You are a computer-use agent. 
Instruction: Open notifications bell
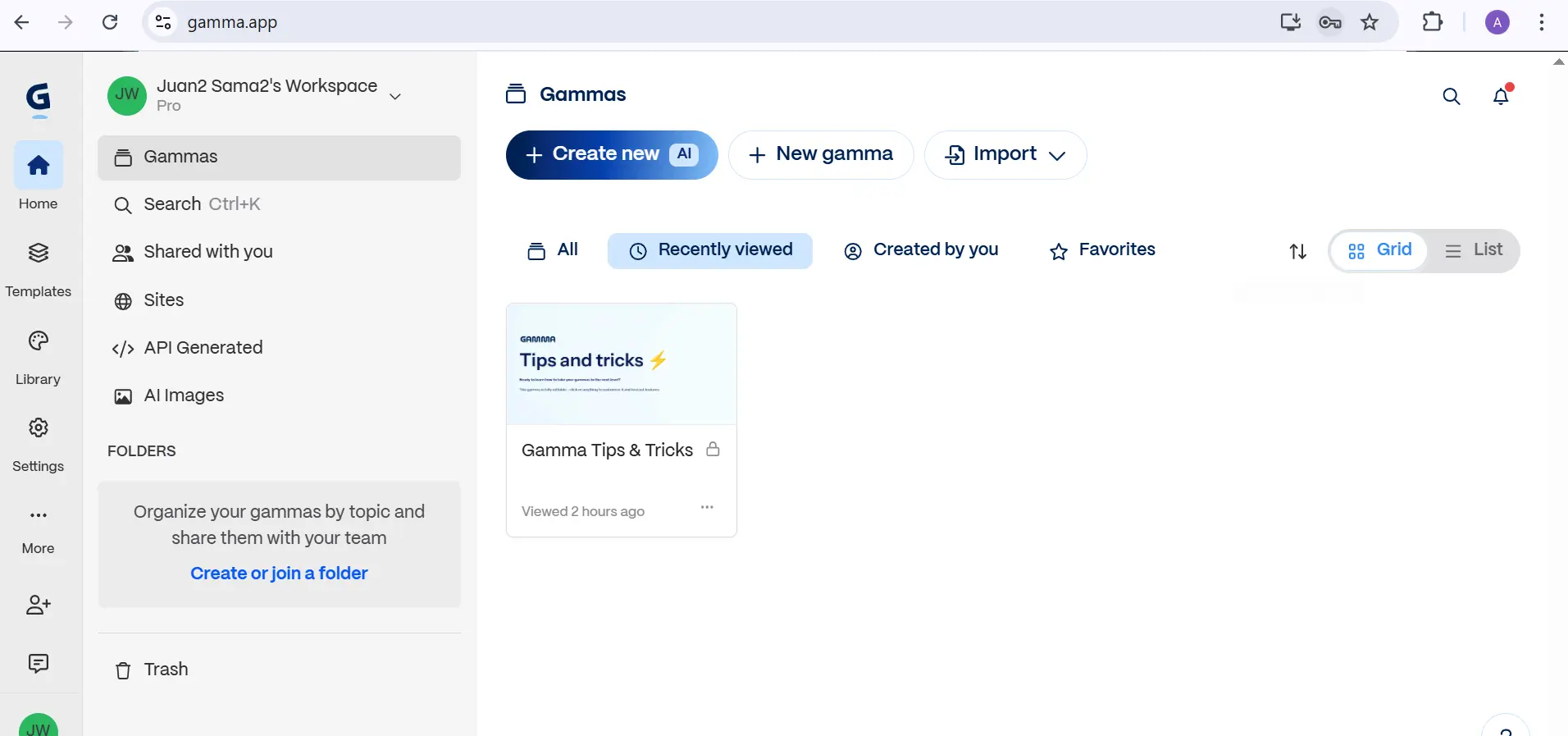[1502, 96]
